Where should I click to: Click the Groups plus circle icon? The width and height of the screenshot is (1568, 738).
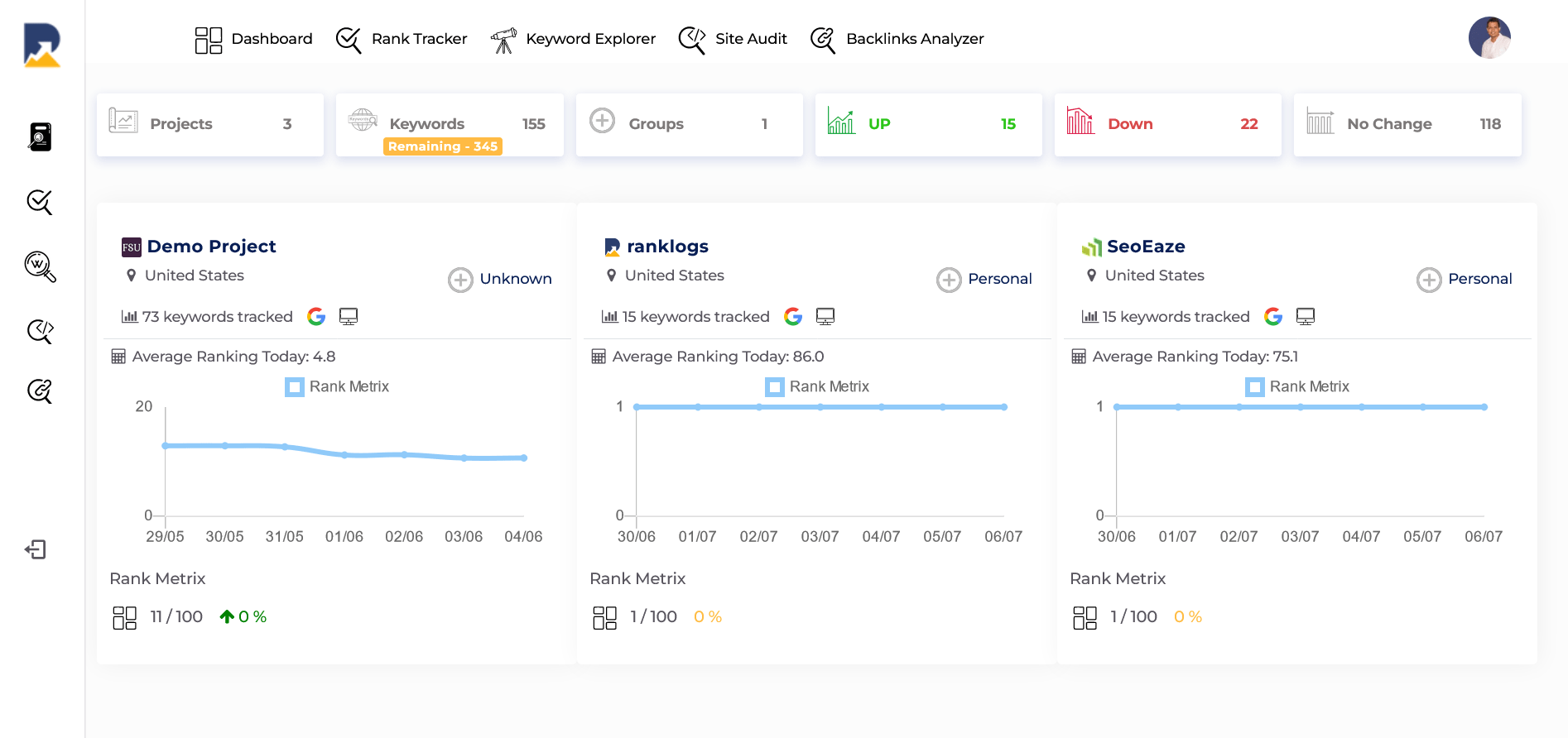[x=602, y=121]
